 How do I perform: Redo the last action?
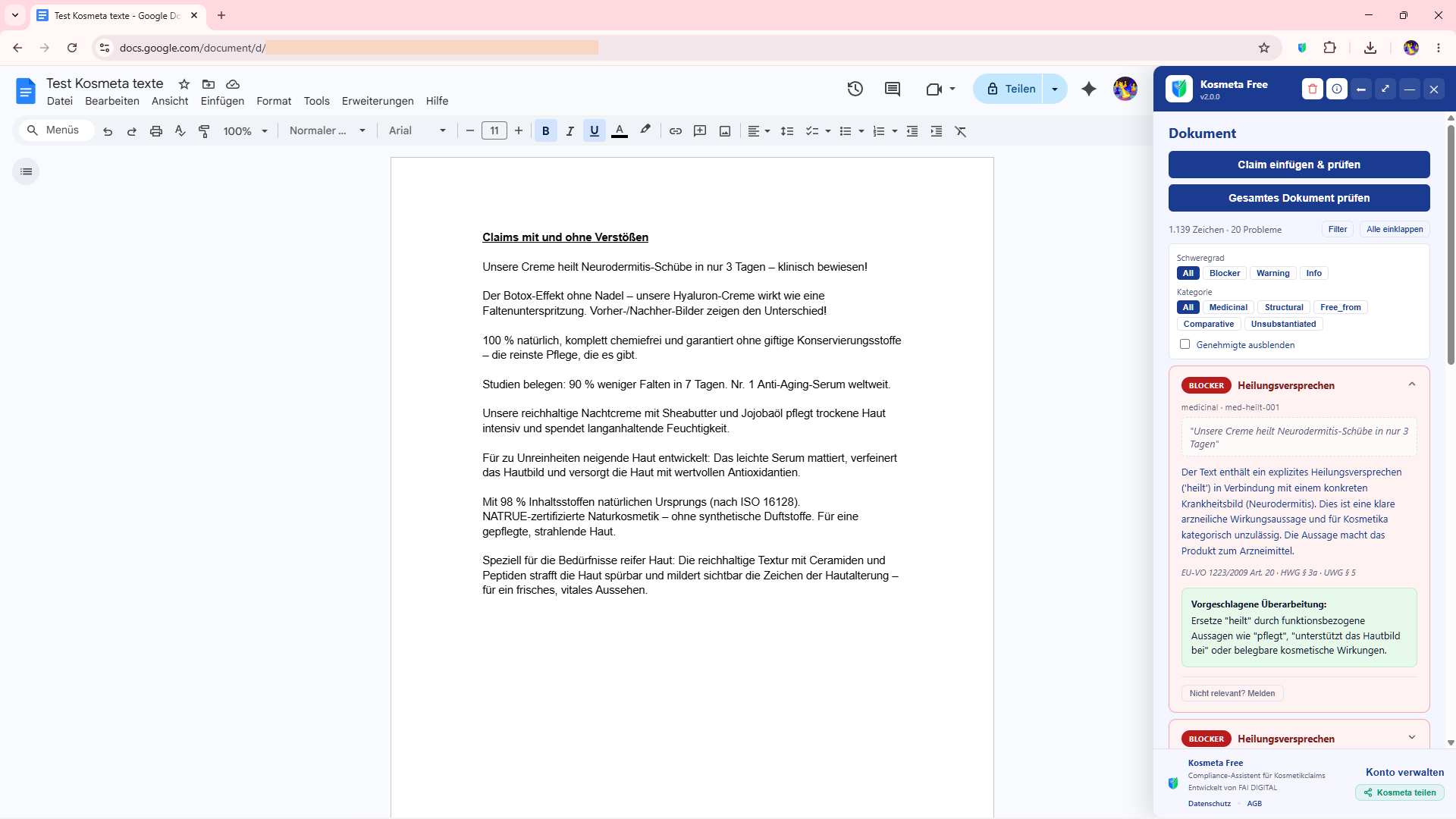coord(132,131)
